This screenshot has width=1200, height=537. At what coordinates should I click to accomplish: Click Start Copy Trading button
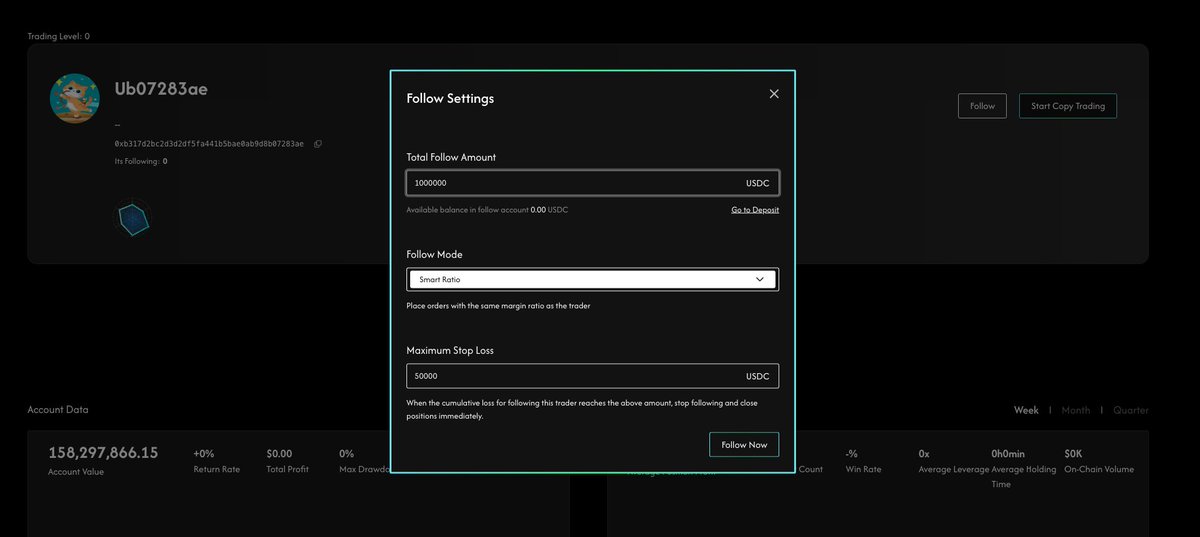click(x=1068, y=106)
